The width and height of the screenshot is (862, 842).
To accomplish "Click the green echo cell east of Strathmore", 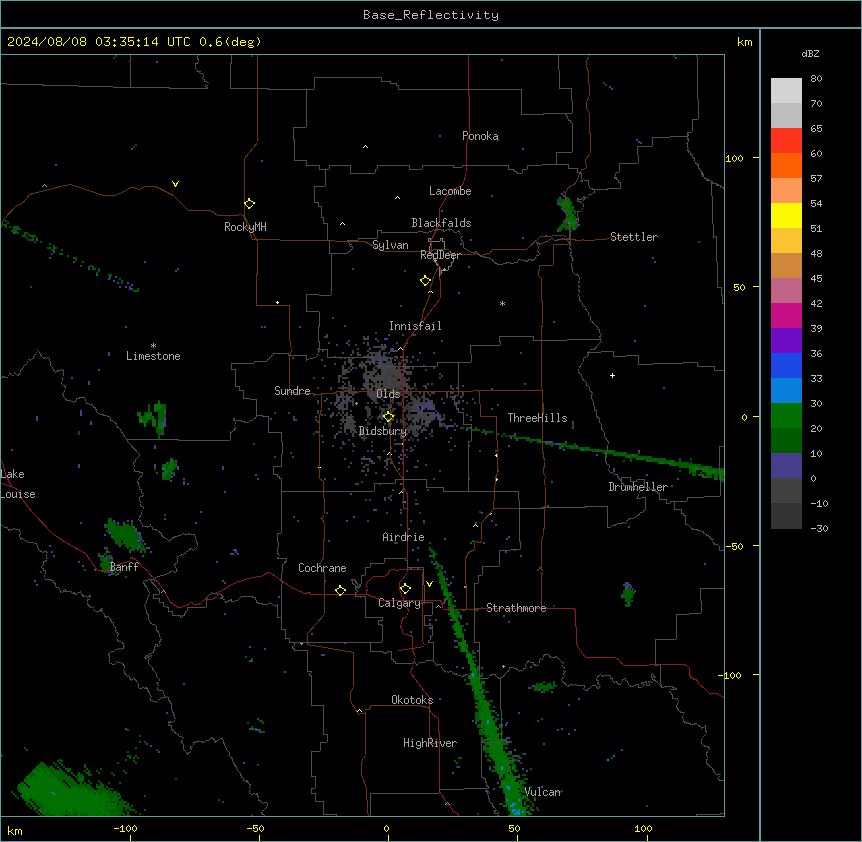I will click(x=628, y=594).
